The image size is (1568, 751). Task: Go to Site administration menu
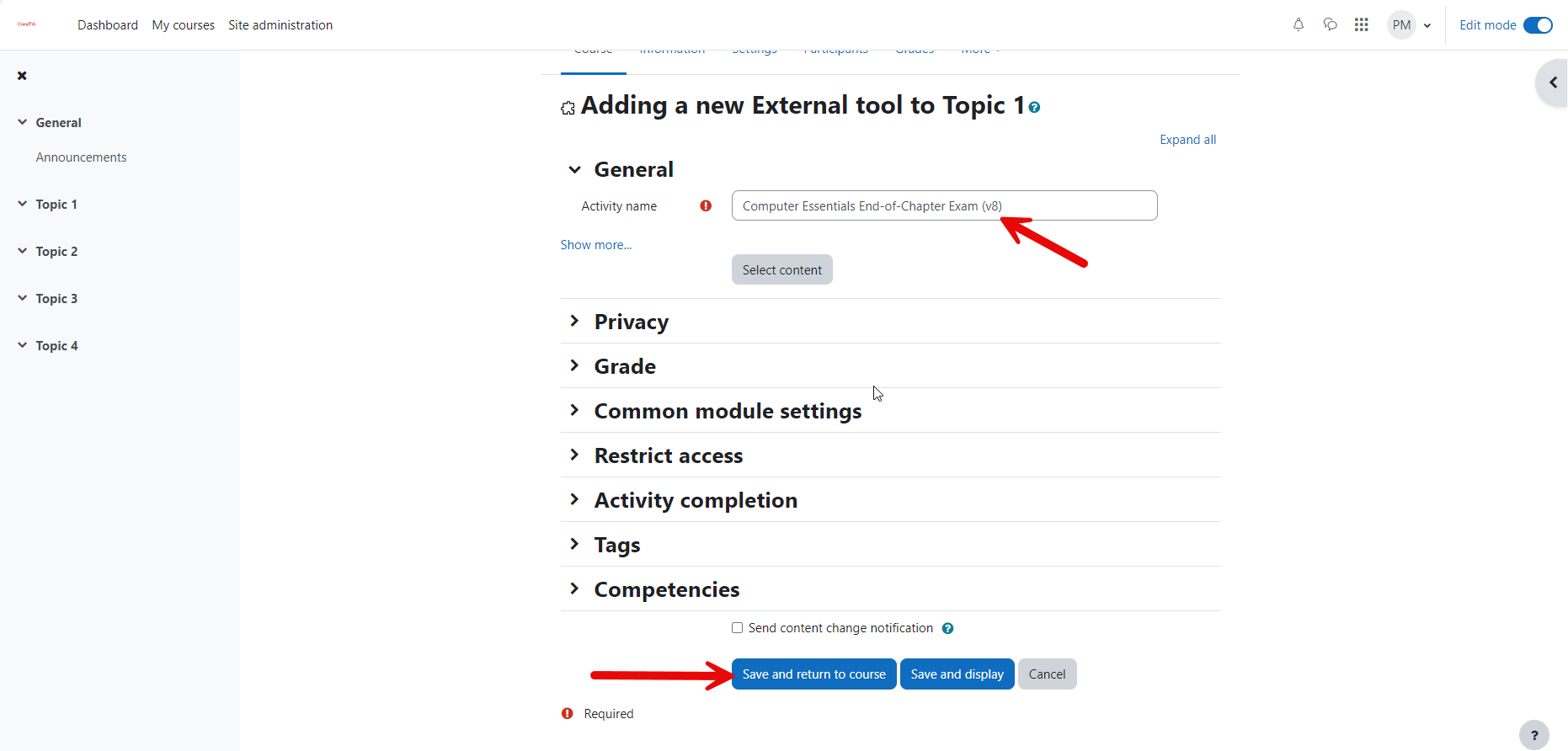[280, 25]
